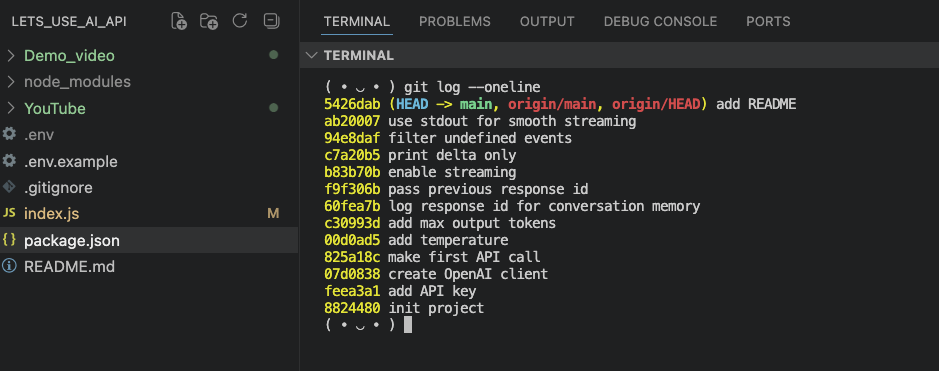This screenshot has height=371, width=939.
Task: Click the braces icon beside package.json
Action: pos(9,240)
